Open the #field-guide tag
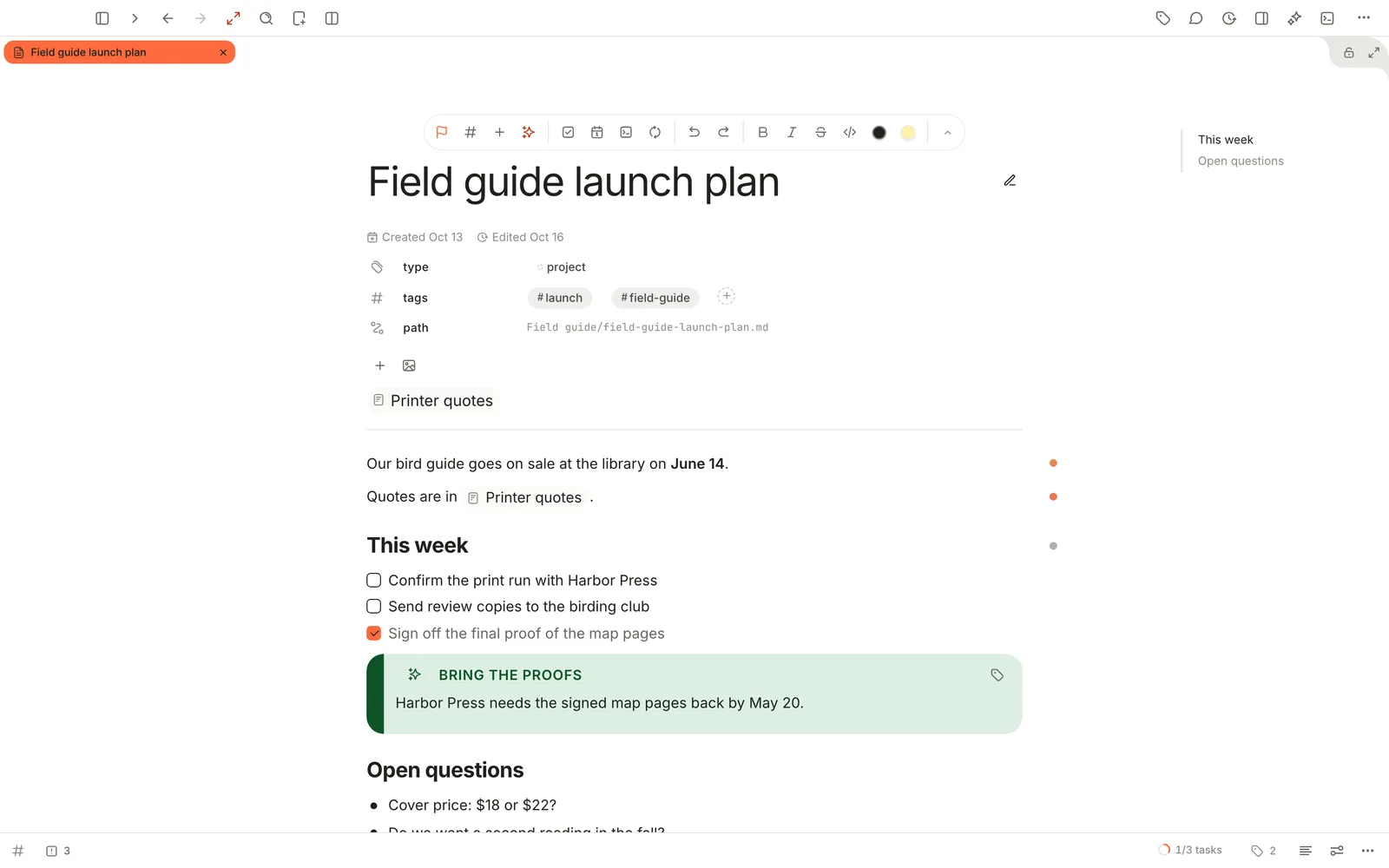 pyautogui.click(x=655, y=298)
